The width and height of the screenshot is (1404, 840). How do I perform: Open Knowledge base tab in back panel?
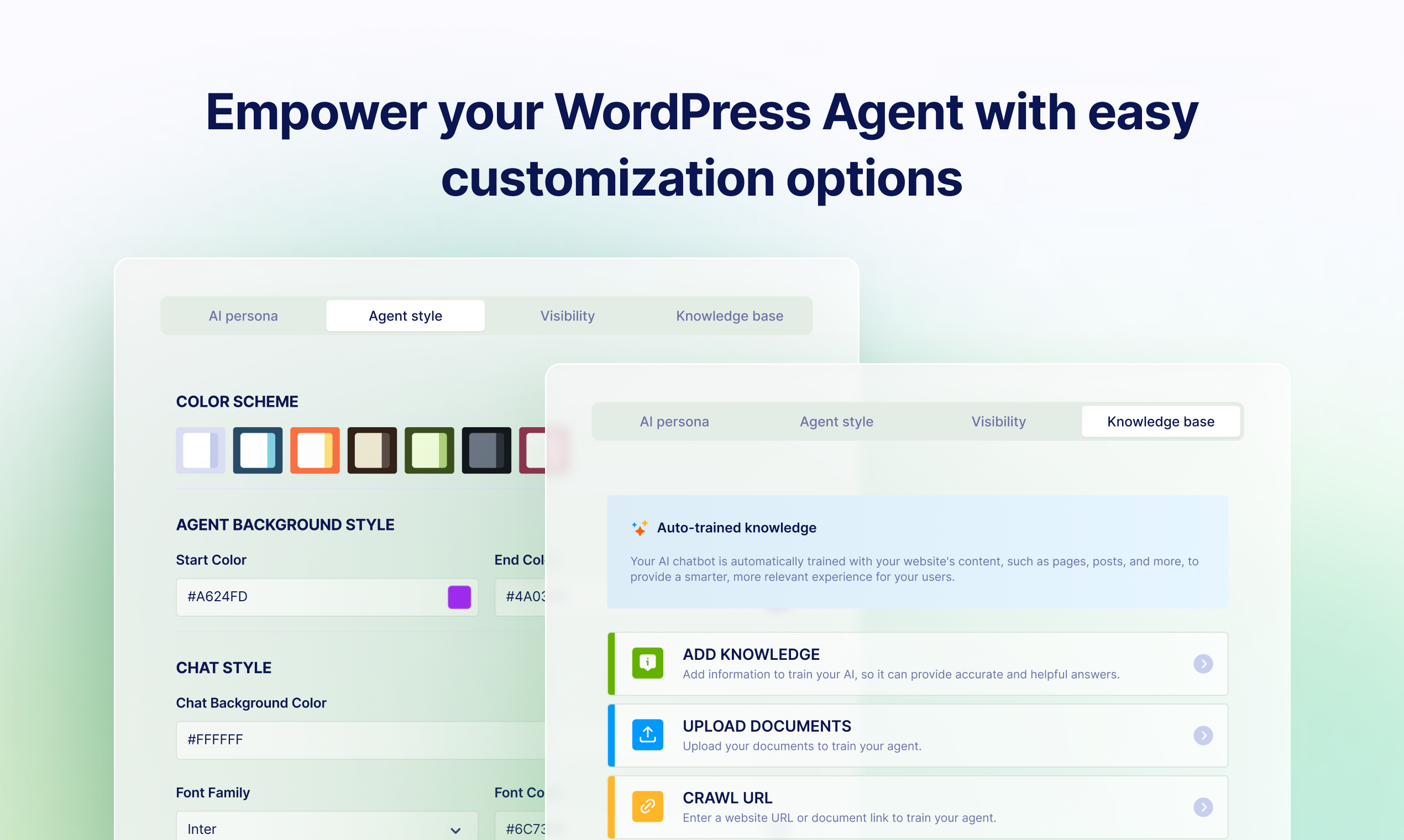pyautogui.click(x=730, y=316)
